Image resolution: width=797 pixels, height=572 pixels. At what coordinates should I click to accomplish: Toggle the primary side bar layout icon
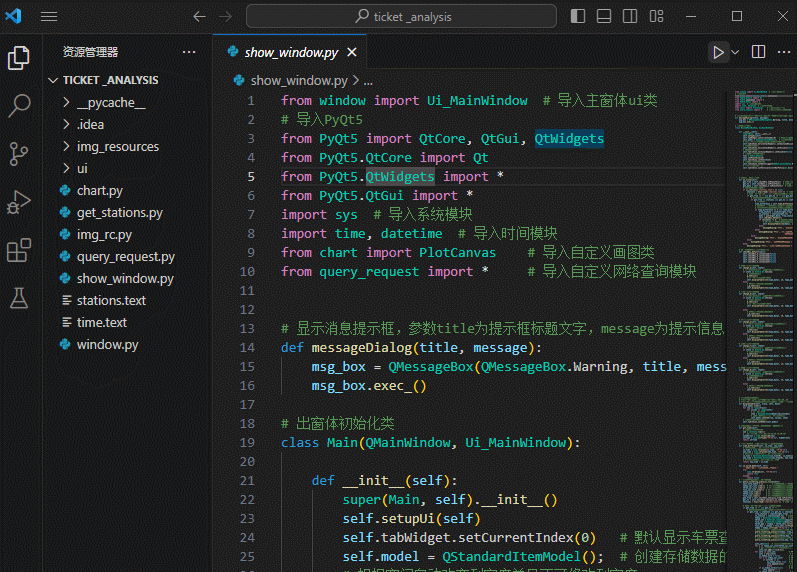coord(578,16)
